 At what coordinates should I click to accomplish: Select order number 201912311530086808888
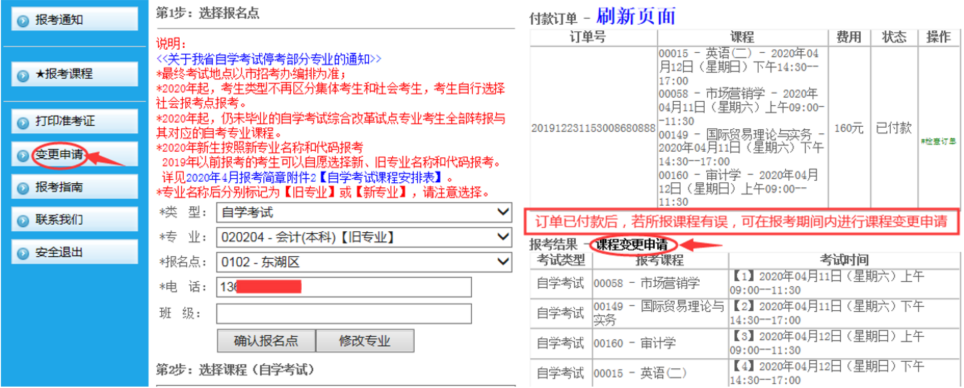pos(593,128)
